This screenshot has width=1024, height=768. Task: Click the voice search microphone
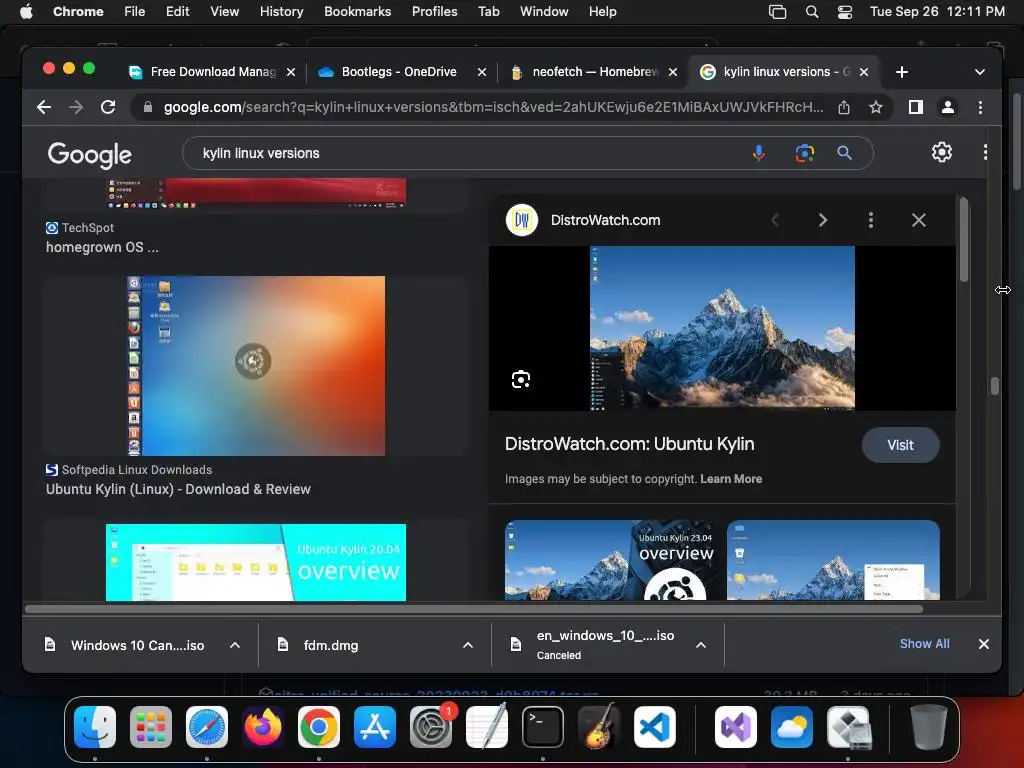tap(758, 153)
